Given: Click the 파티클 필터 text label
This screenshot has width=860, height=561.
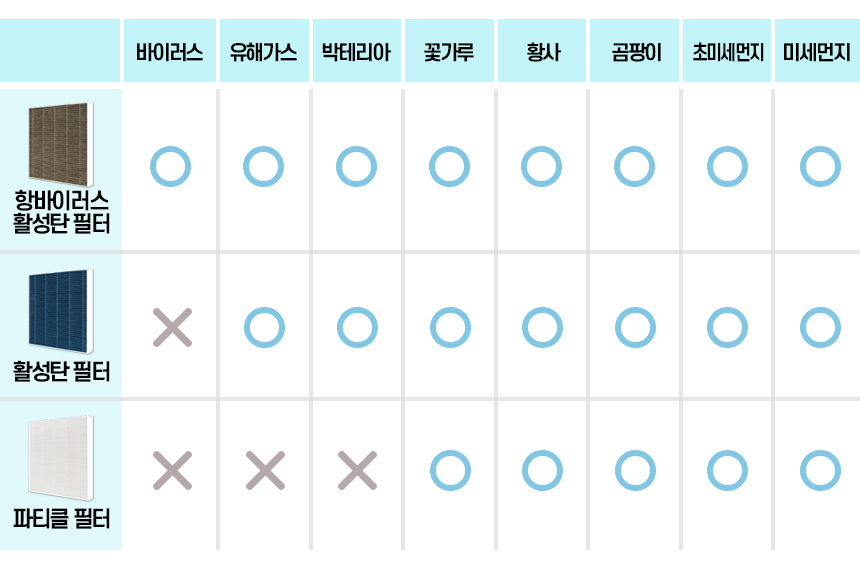Looking at the screenshot, I should coord(62,520).
